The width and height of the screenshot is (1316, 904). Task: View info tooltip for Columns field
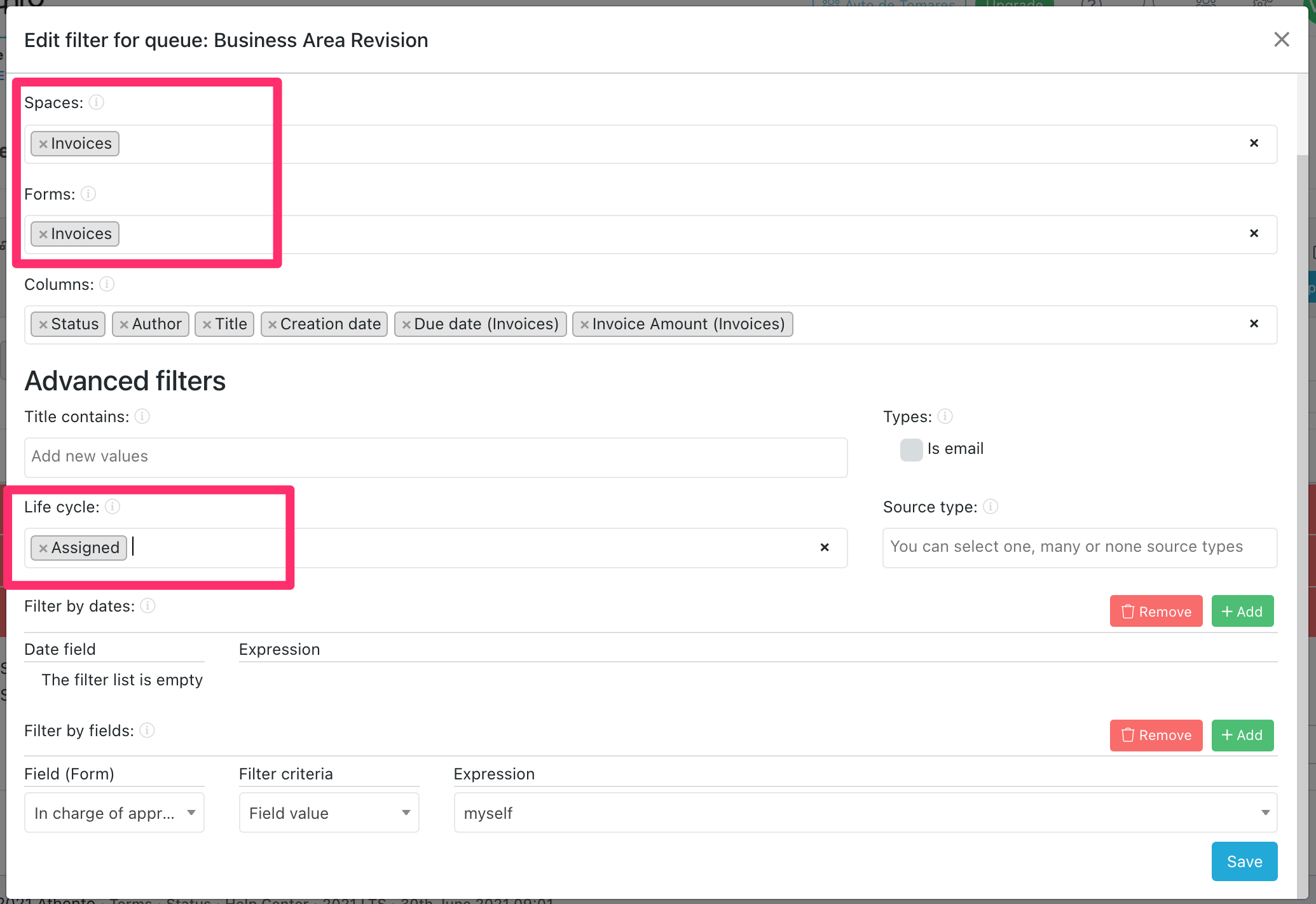[x=107, y=284]
